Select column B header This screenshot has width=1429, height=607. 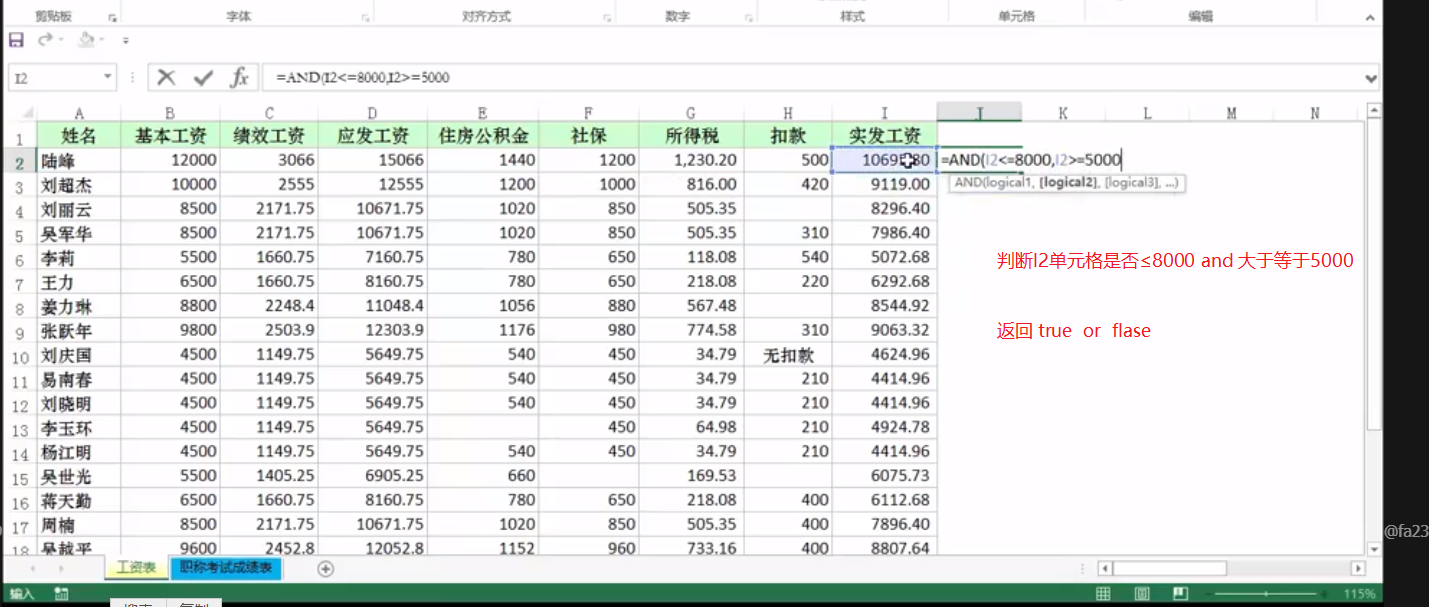pos(170,113)
